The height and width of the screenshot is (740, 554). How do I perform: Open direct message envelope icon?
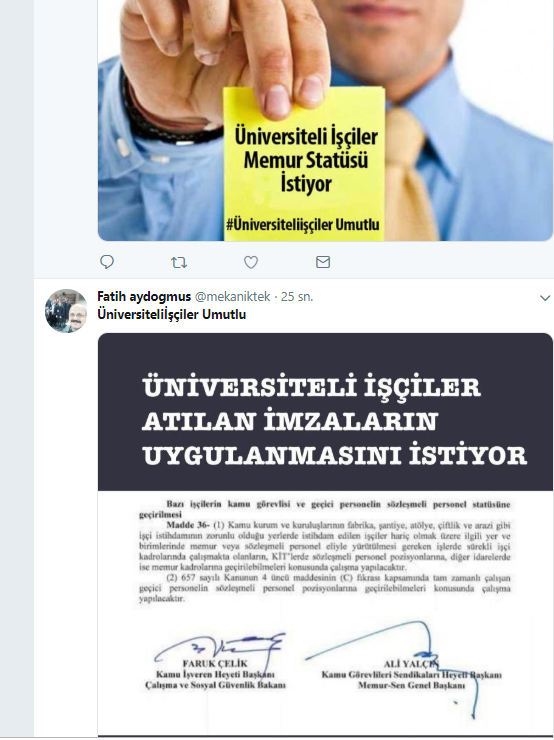click(x=323, y=262)
